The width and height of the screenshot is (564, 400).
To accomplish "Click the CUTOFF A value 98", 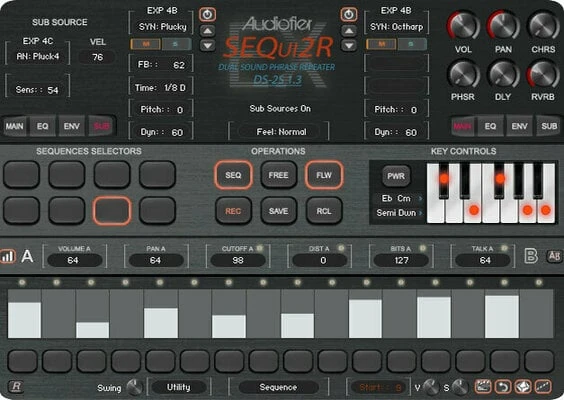I will click(238, 260).
